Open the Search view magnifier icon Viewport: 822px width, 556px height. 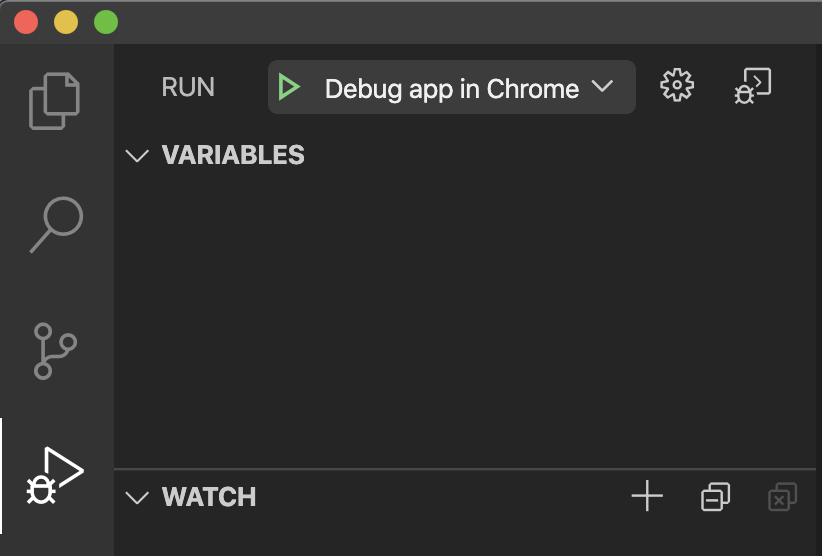tap(56, 224)
